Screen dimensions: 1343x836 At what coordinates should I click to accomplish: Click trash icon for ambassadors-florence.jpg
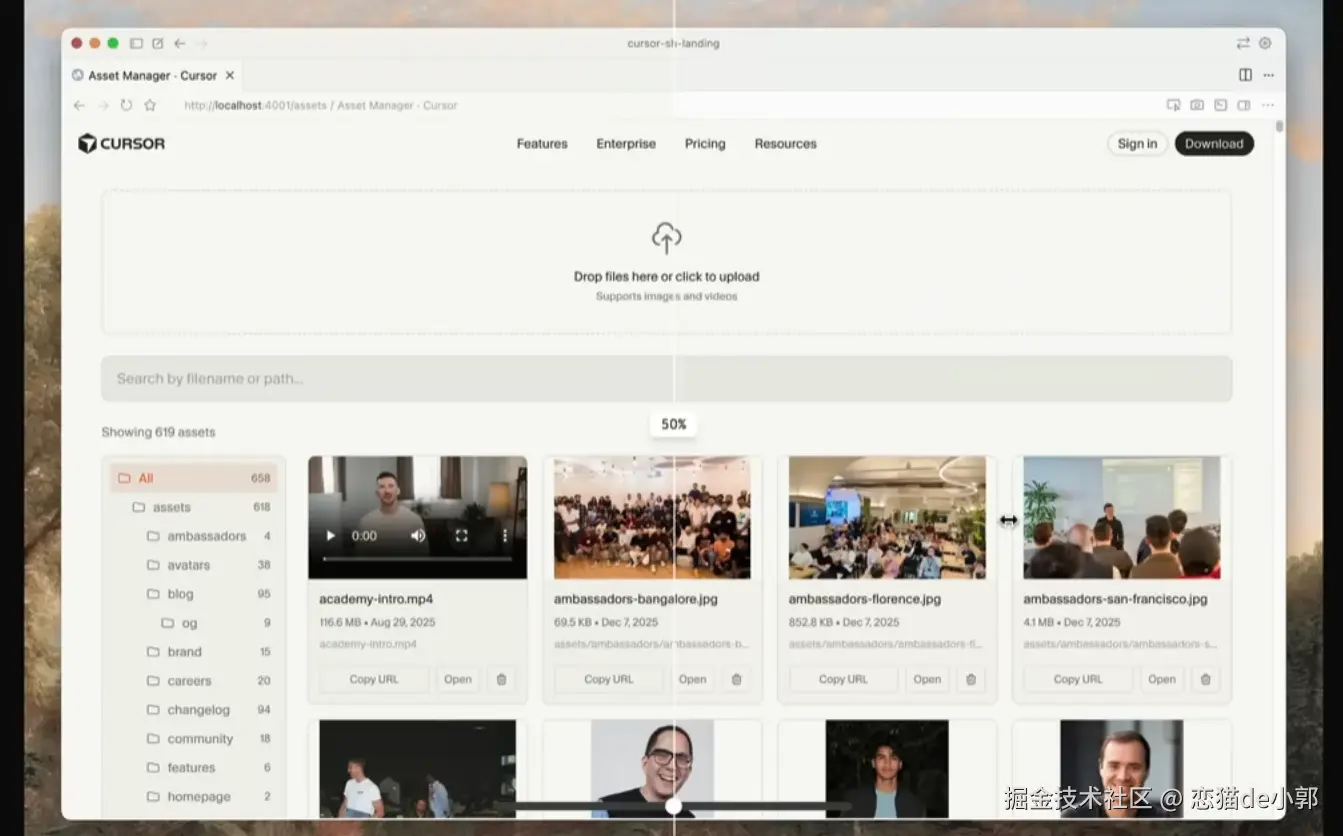coord(970,679)
